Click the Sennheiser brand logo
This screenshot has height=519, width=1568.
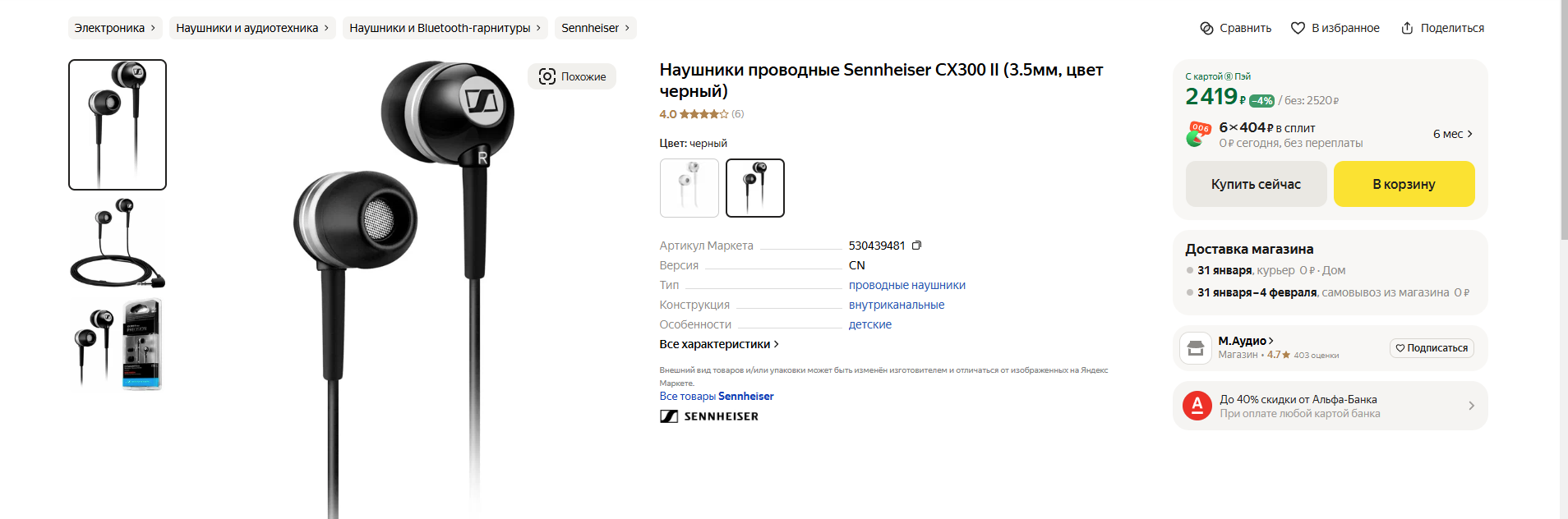click(709, 416)
